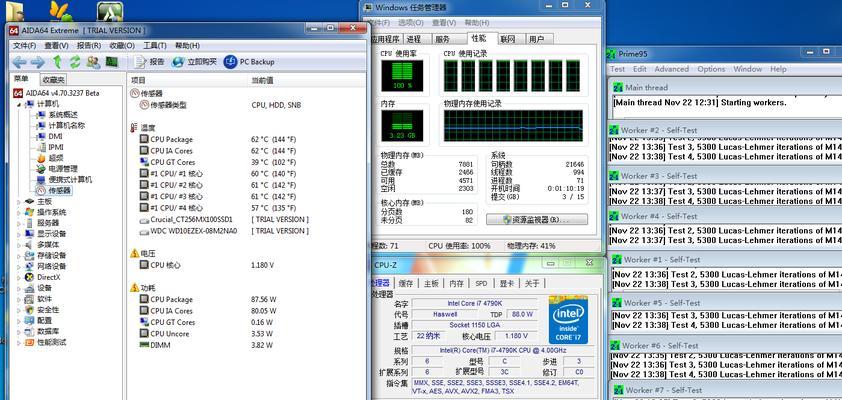
Task: Click AIDA64 v4.70.3237 Beta root node
Action: (62, 93)
